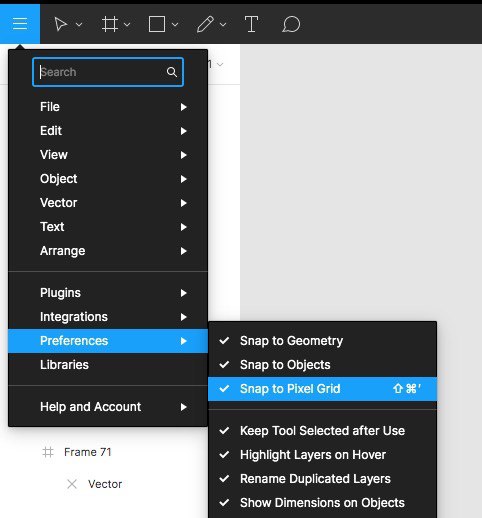Open the Plugins submenu
This screenshot has height=518, width=482.
coord(108,293)
